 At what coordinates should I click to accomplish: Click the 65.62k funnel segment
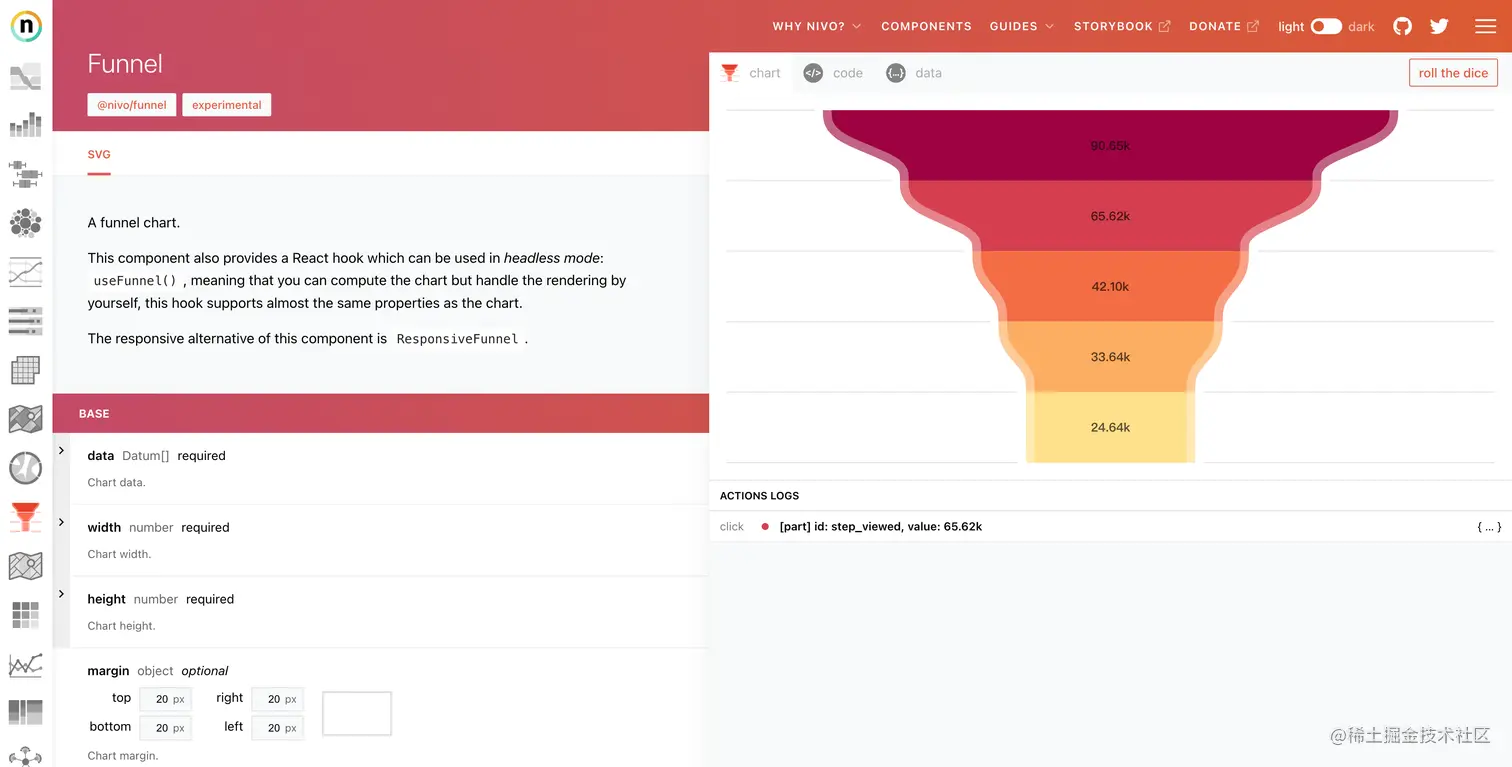(1110, 216)
